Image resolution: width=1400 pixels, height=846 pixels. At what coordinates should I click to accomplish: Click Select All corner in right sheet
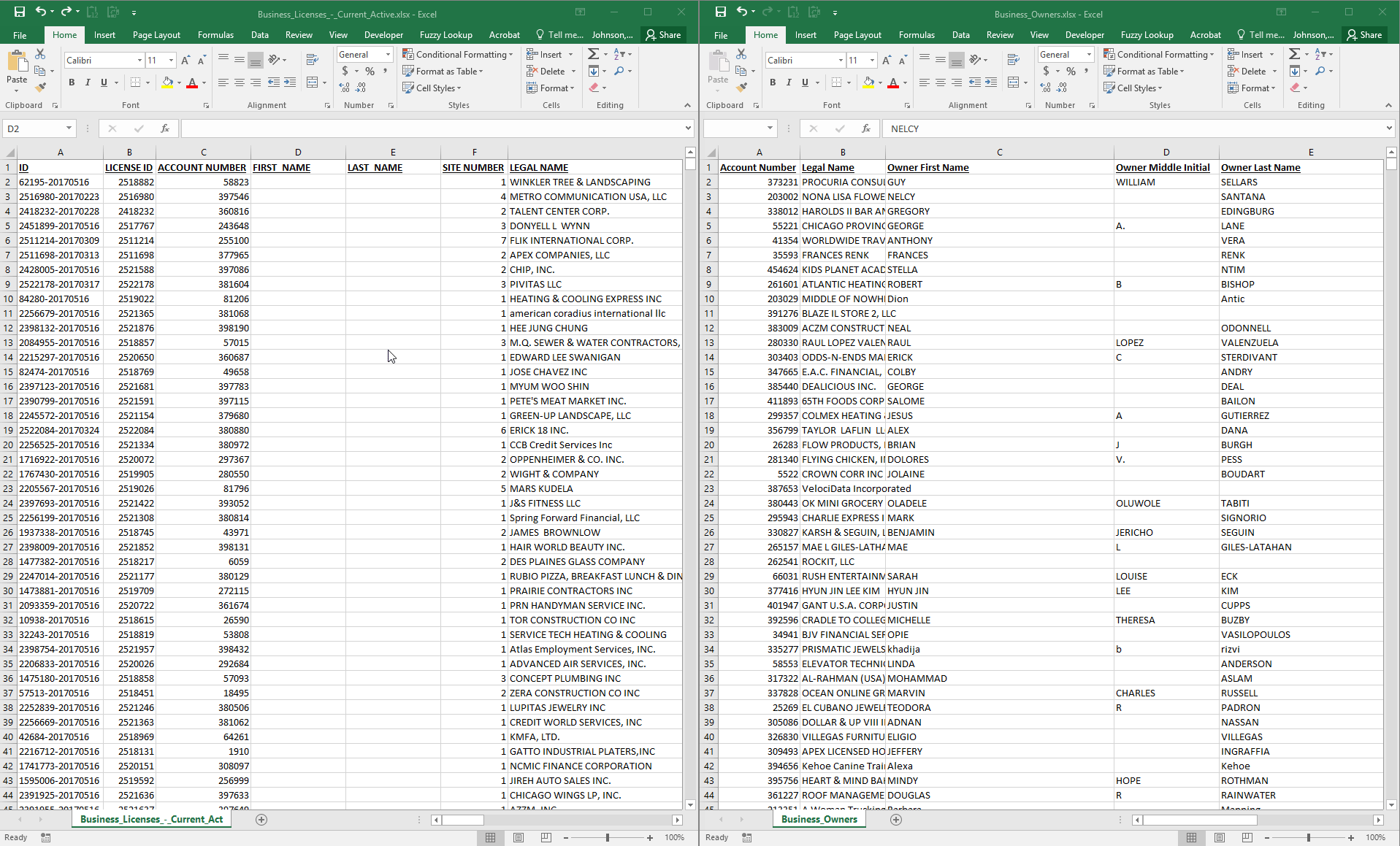710,152
